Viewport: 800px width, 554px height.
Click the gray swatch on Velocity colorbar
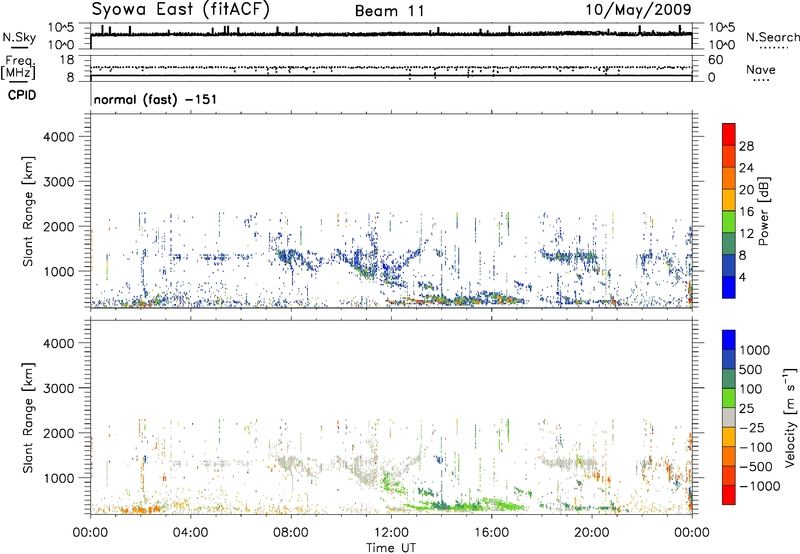click(729, 417)
